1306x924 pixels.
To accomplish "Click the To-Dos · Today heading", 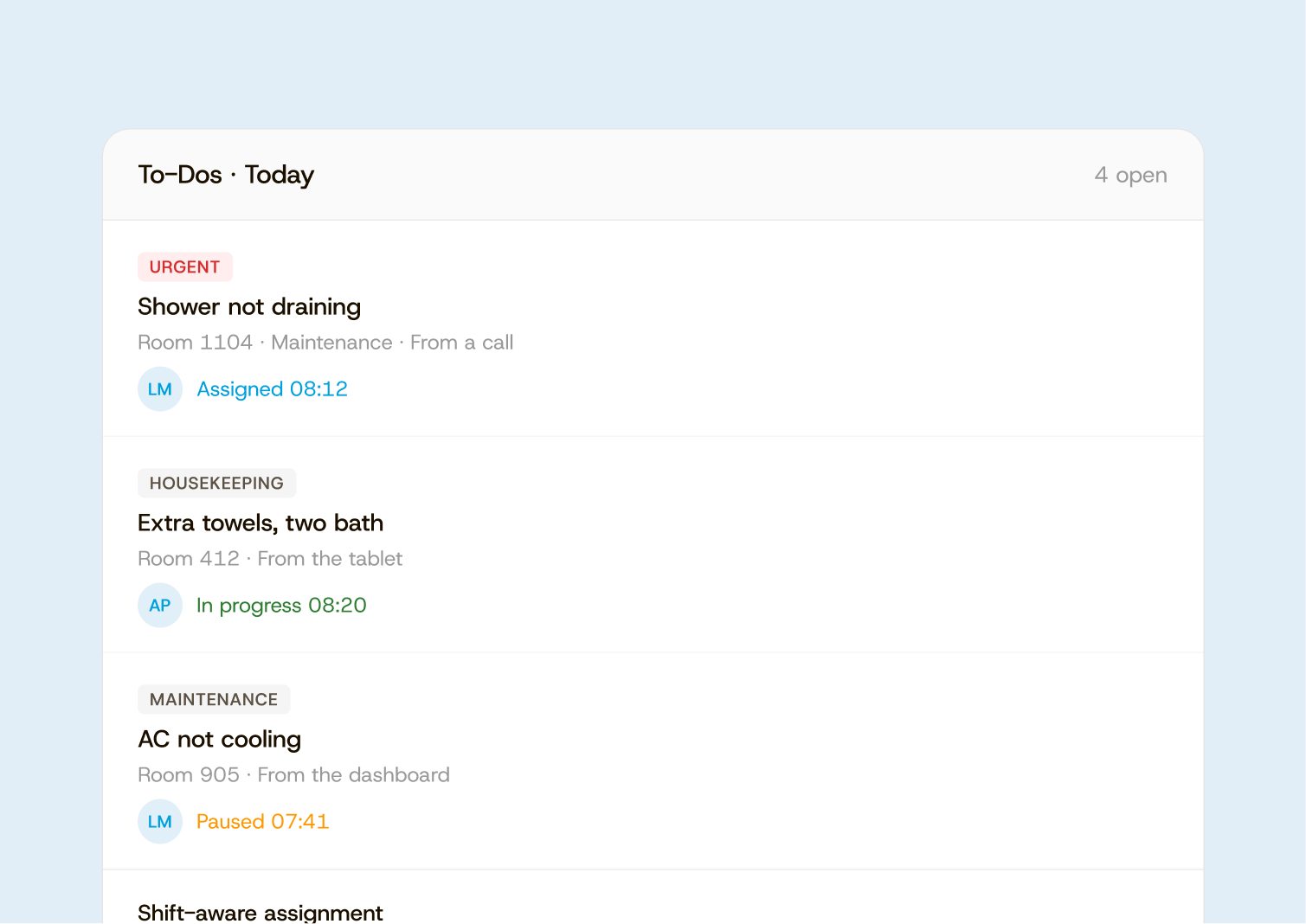I will [x=226, y=175].
